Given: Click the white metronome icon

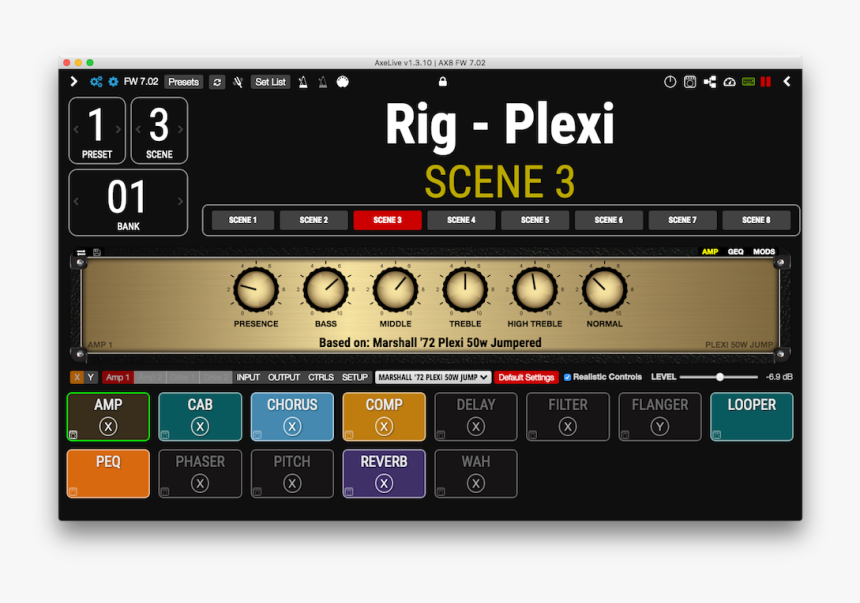Looking at the screenshot, I should 303,82.
